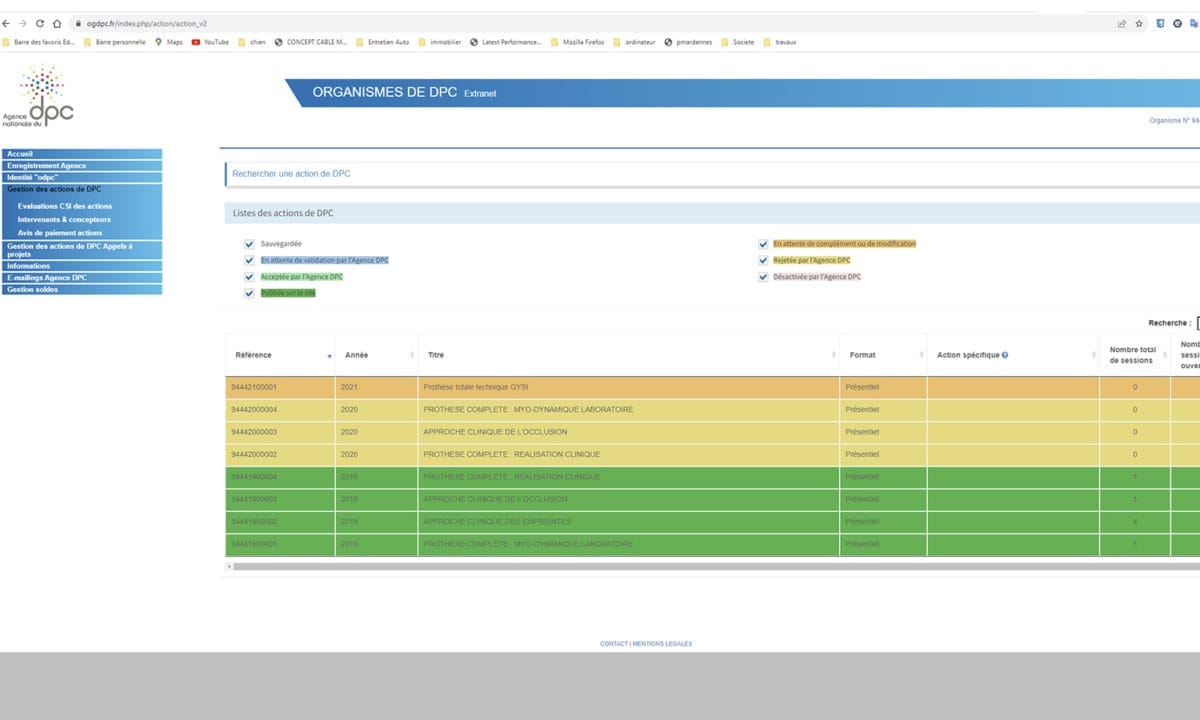1200x720 pixels.
Task: Open Gestion des actions de DPC menu
Action: (x=82, y=188)
